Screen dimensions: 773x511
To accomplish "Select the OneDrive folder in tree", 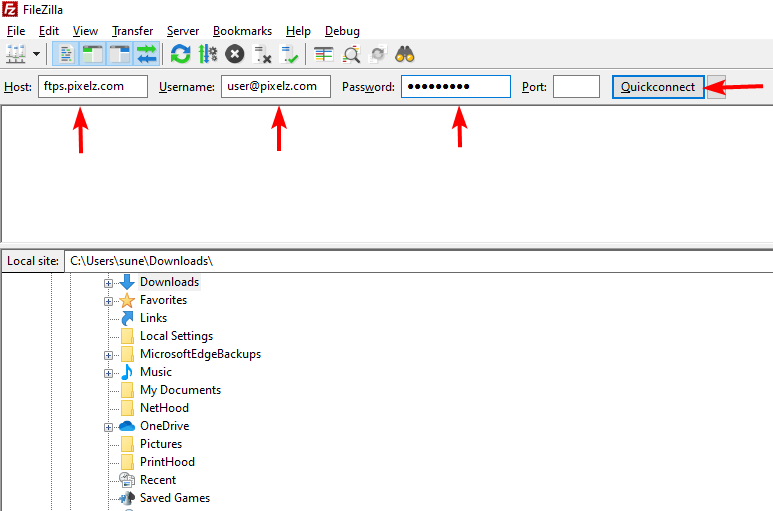I will [x=164, y=426].
